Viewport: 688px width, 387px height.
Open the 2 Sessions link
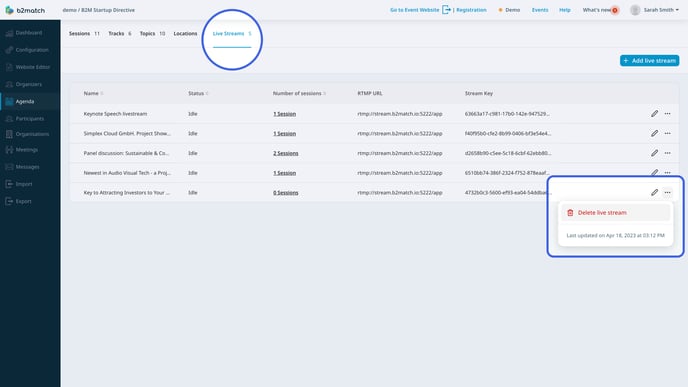[286, 153]
